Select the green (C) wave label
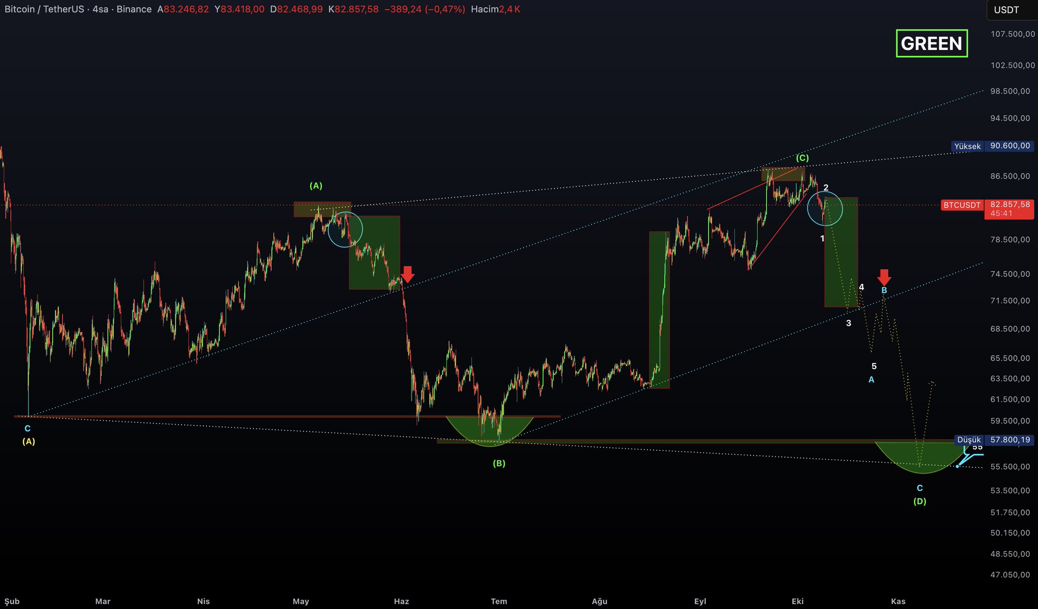 coord(802,158)
